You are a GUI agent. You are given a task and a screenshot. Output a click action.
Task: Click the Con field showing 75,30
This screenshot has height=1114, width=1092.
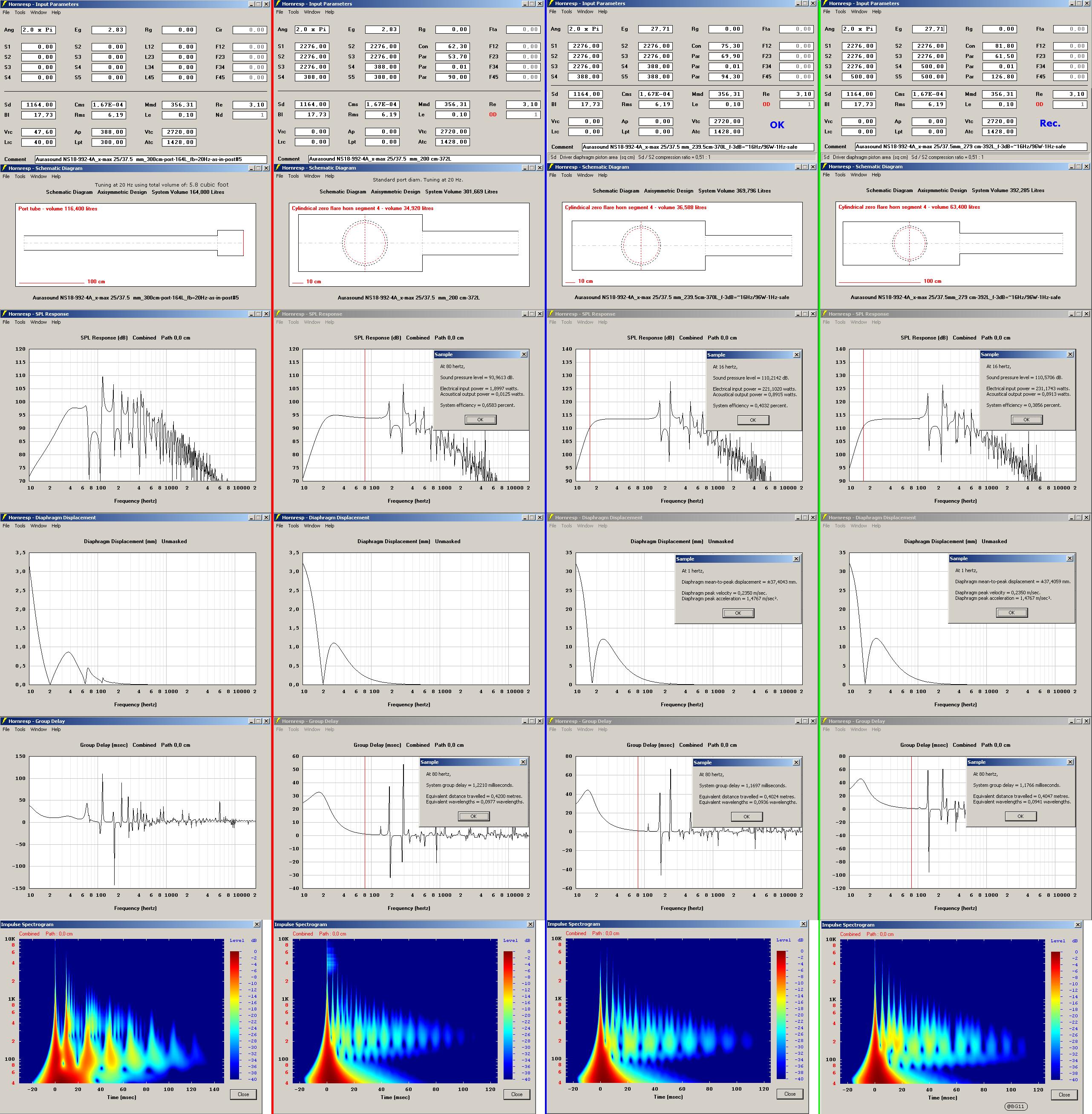coord(726,46)
